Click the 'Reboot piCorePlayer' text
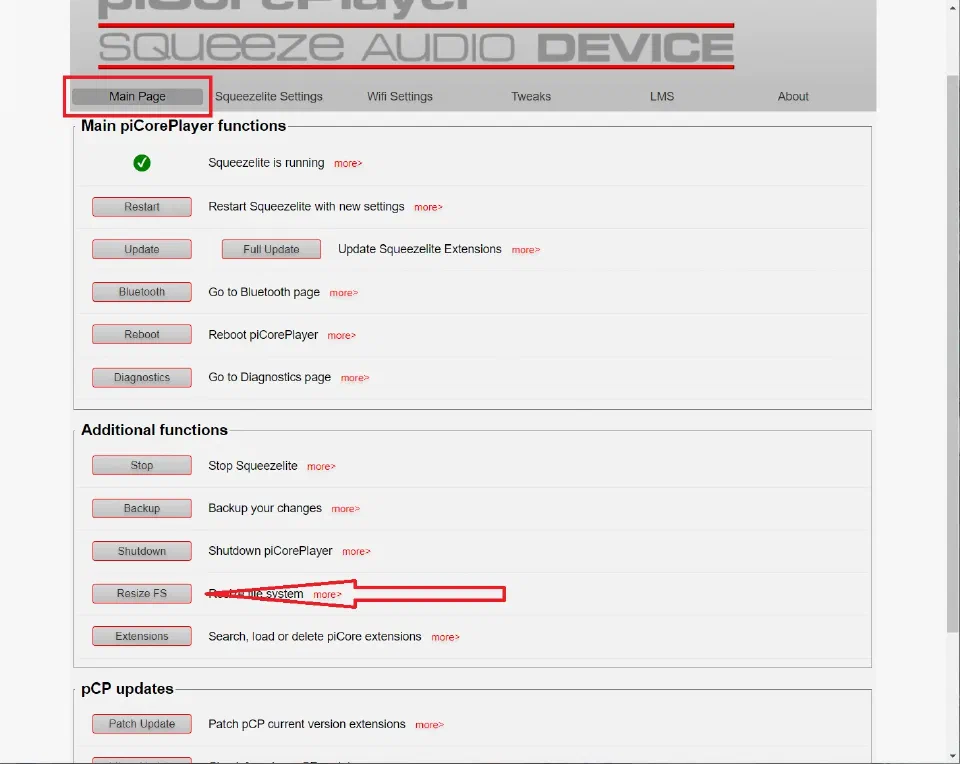The image size is (960, 764). (263, 335)
